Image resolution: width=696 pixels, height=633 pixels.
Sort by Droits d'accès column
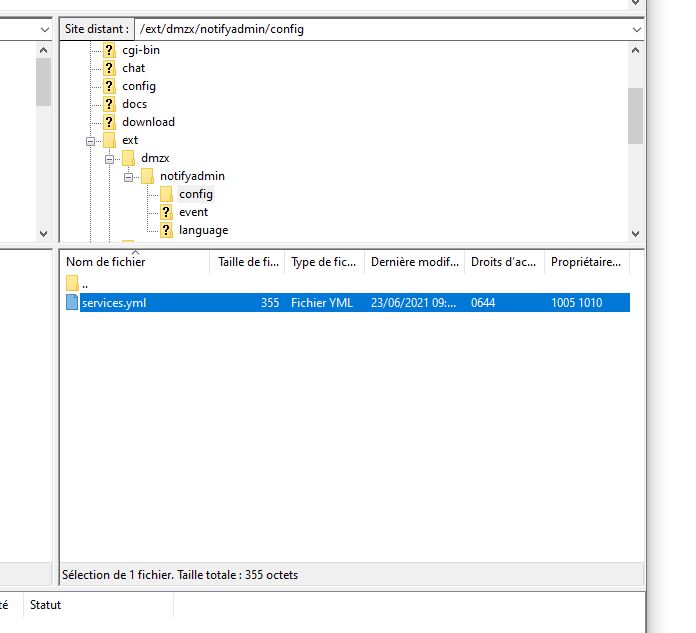click(x=504, y=262)
